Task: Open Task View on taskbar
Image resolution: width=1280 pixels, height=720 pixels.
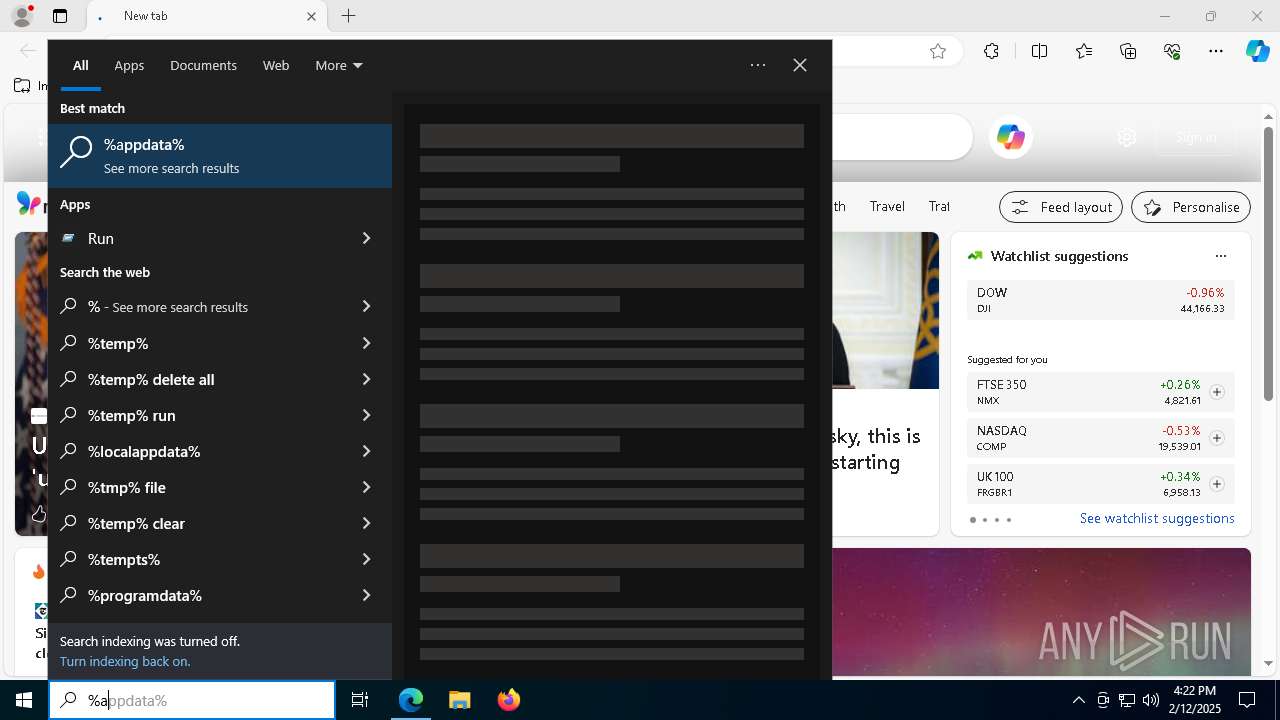Action: [360, 700]
